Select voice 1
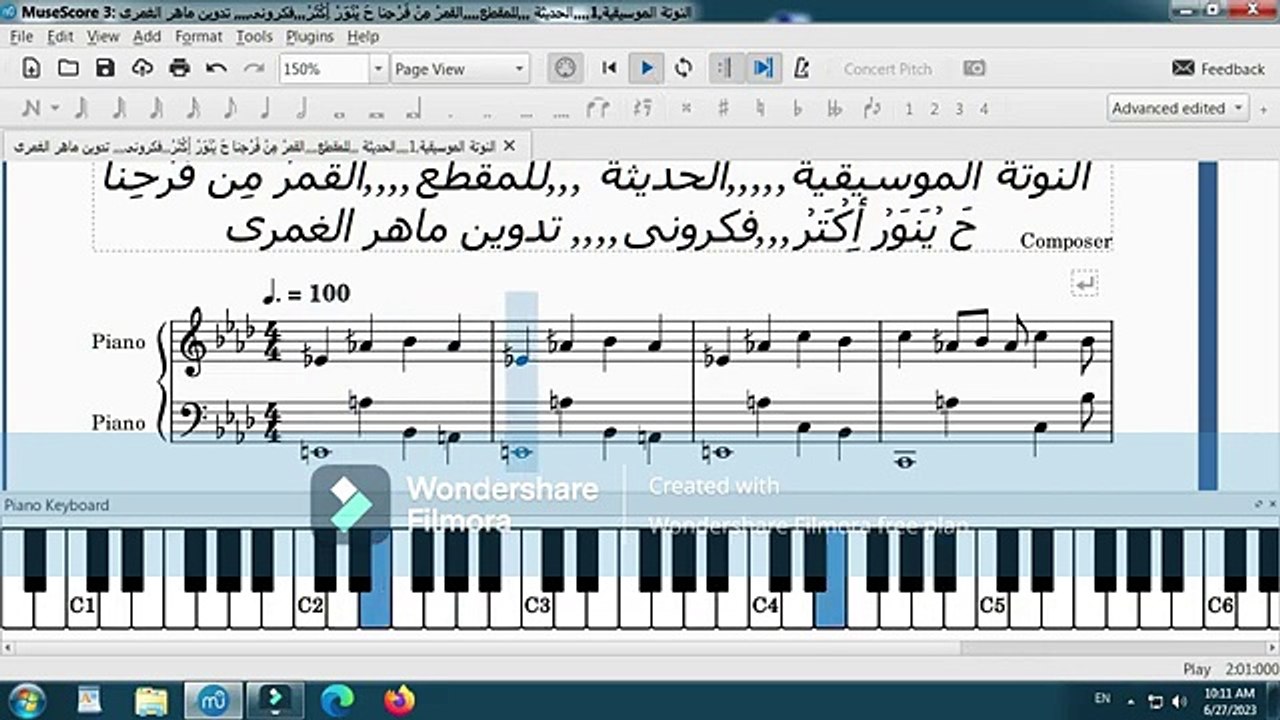The height and width of the screenshot is (720, 1280). coord(909,109)
